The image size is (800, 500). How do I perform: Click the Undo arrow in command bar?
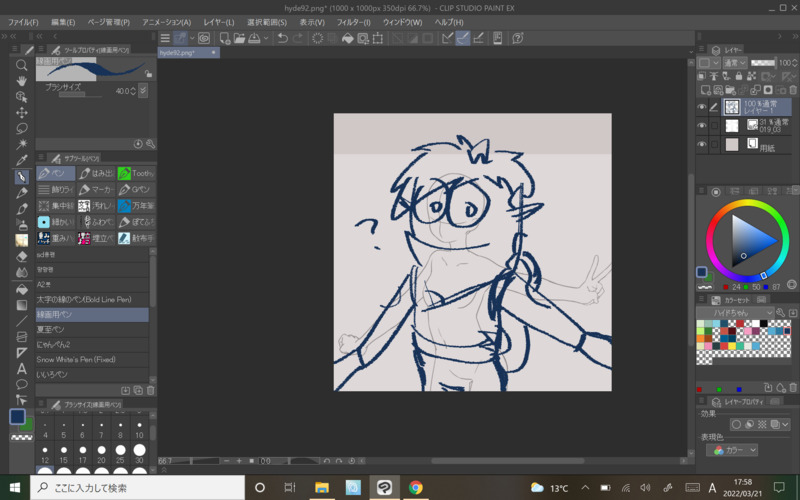[282, 38]
